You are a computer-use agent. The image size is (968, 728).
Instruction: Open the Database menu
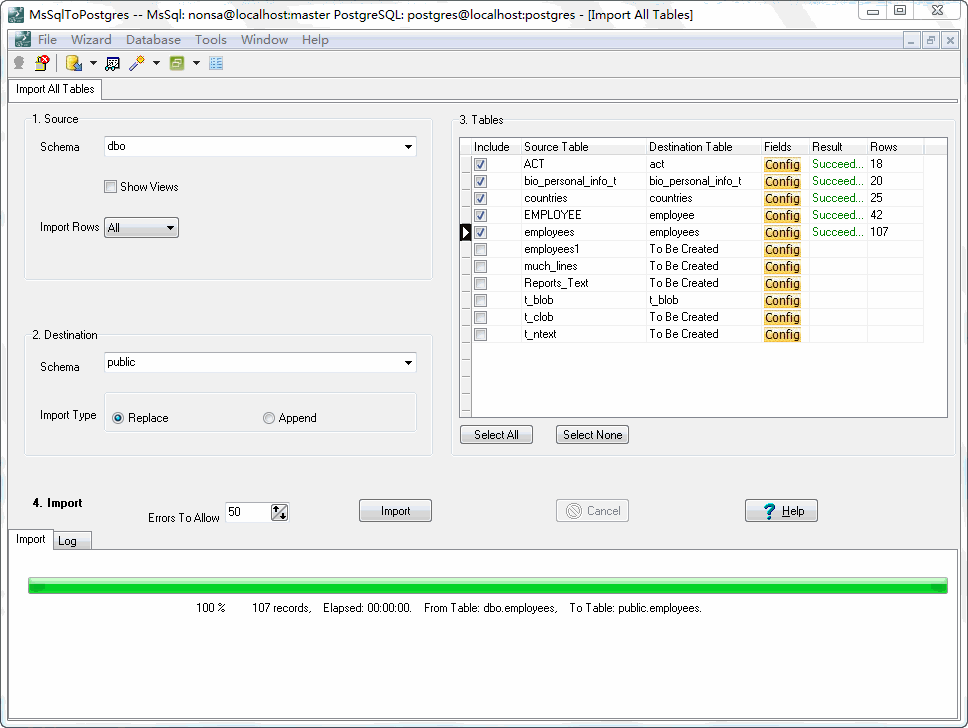153,40
